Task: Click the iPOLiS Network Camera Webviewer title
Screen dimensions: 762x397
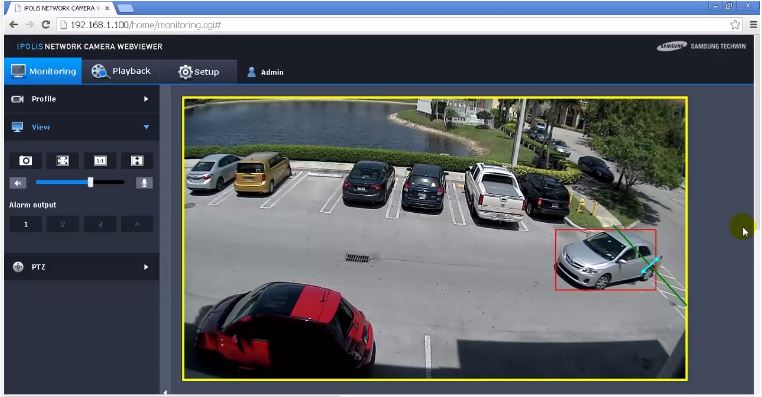Action: pos(89,47)
